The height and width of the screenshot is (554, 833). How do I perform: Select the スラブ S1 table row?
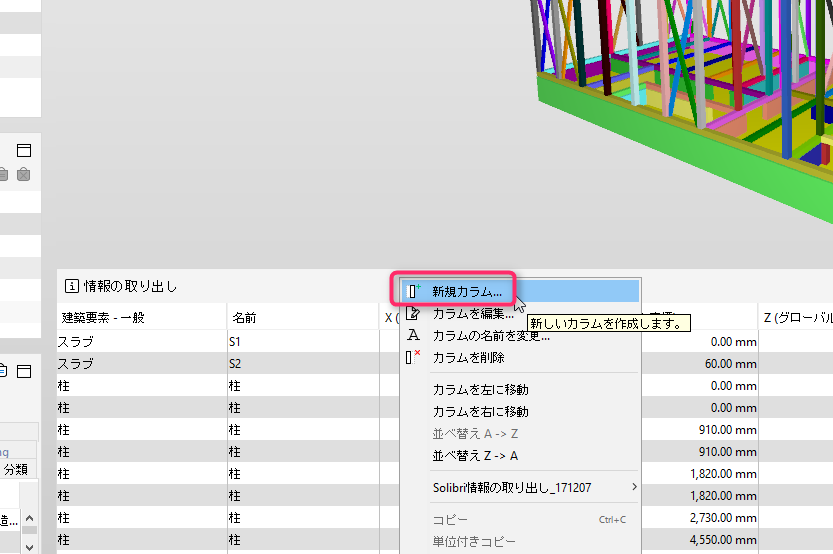point(228,342)
